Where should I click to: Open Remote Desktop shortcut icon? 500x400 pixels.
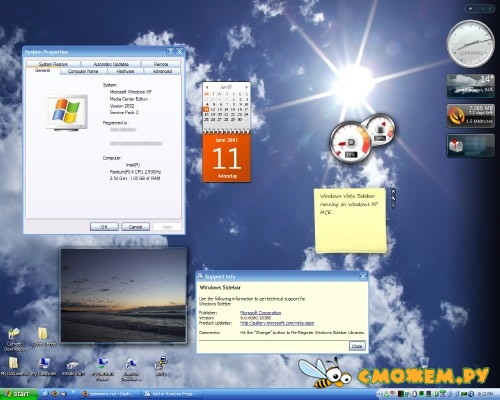tap(131, 369)
